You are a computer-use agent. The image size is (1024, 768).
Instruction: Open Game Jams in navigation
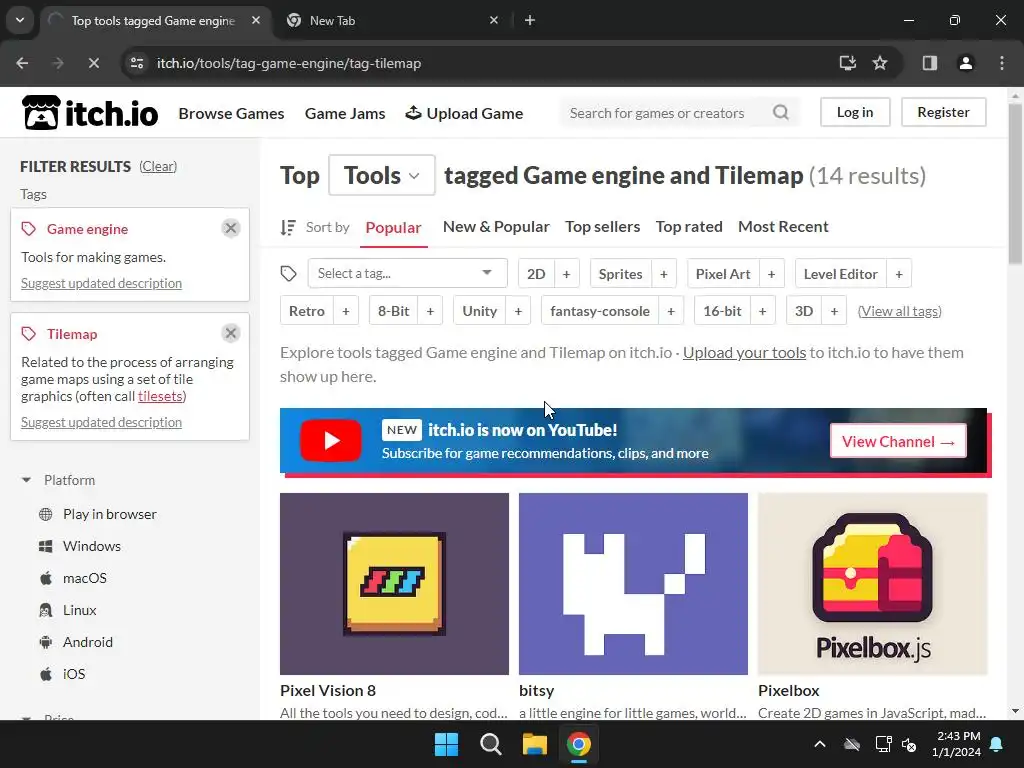coord(345,113)
